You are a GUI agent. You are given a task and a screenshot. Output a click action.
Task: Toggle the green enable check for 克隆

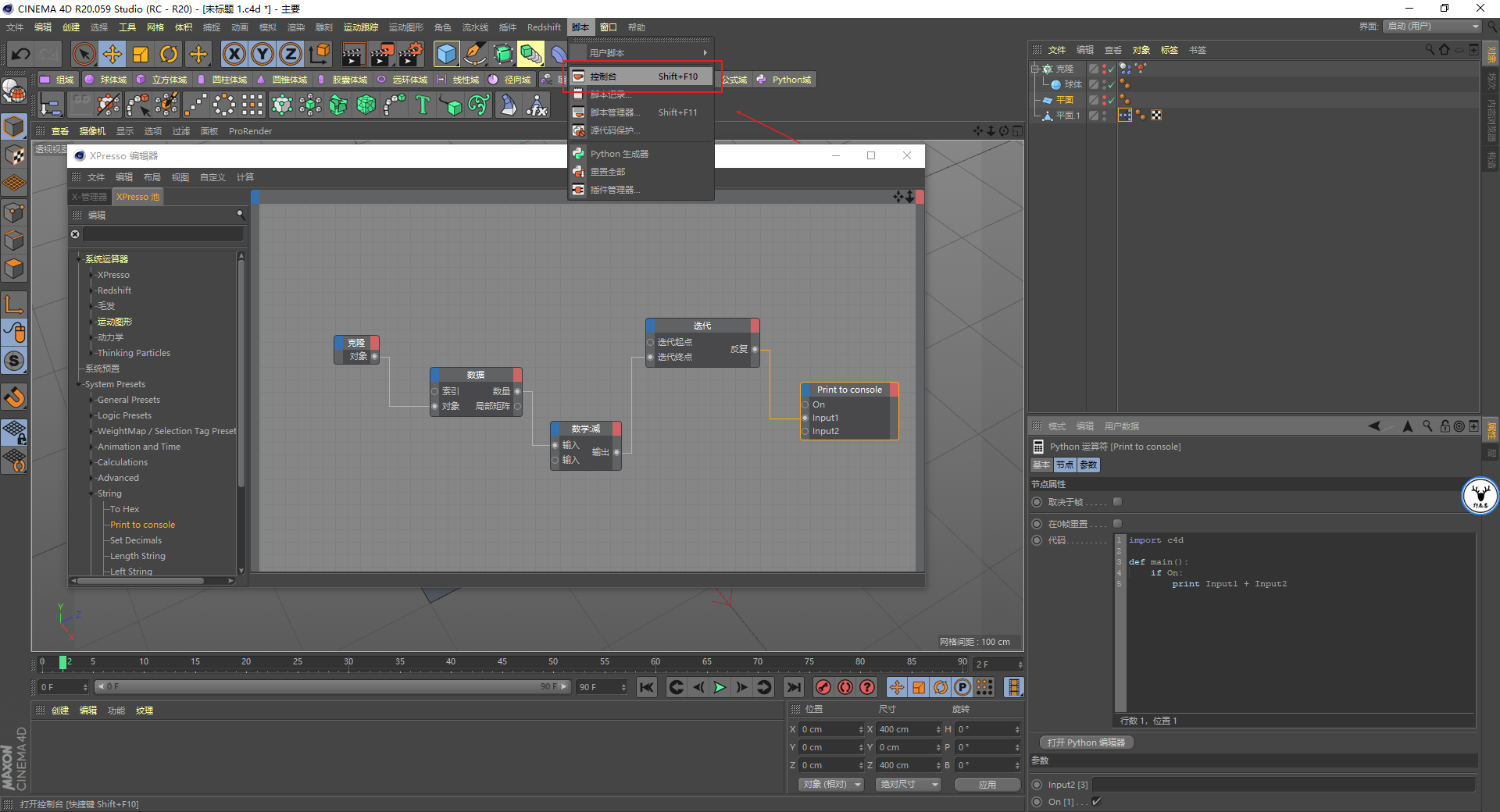1111,69
